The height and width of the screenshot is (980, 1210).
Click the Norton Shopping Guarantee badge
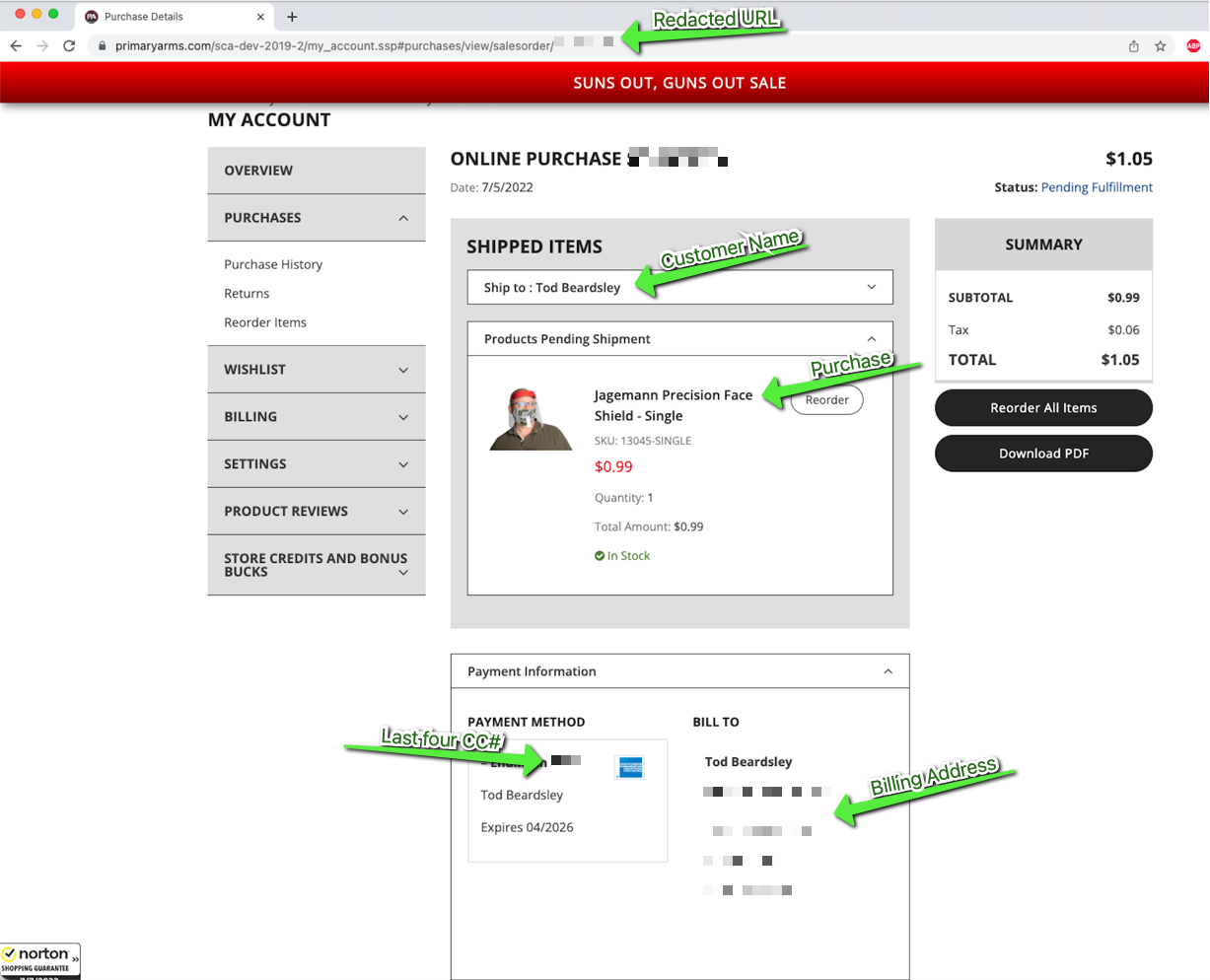coord(40,960)
